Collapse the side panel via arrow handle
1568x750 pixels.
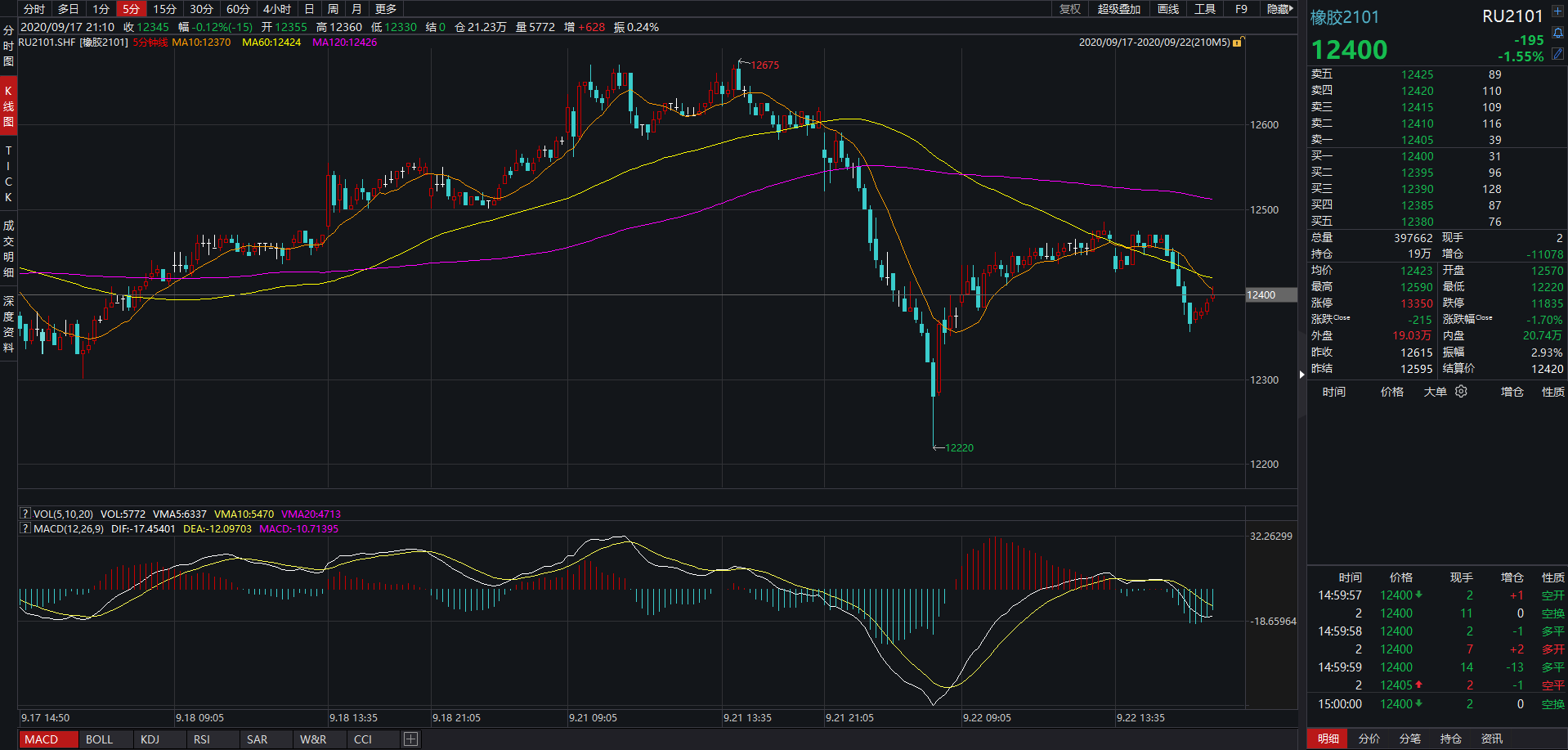1302,375
